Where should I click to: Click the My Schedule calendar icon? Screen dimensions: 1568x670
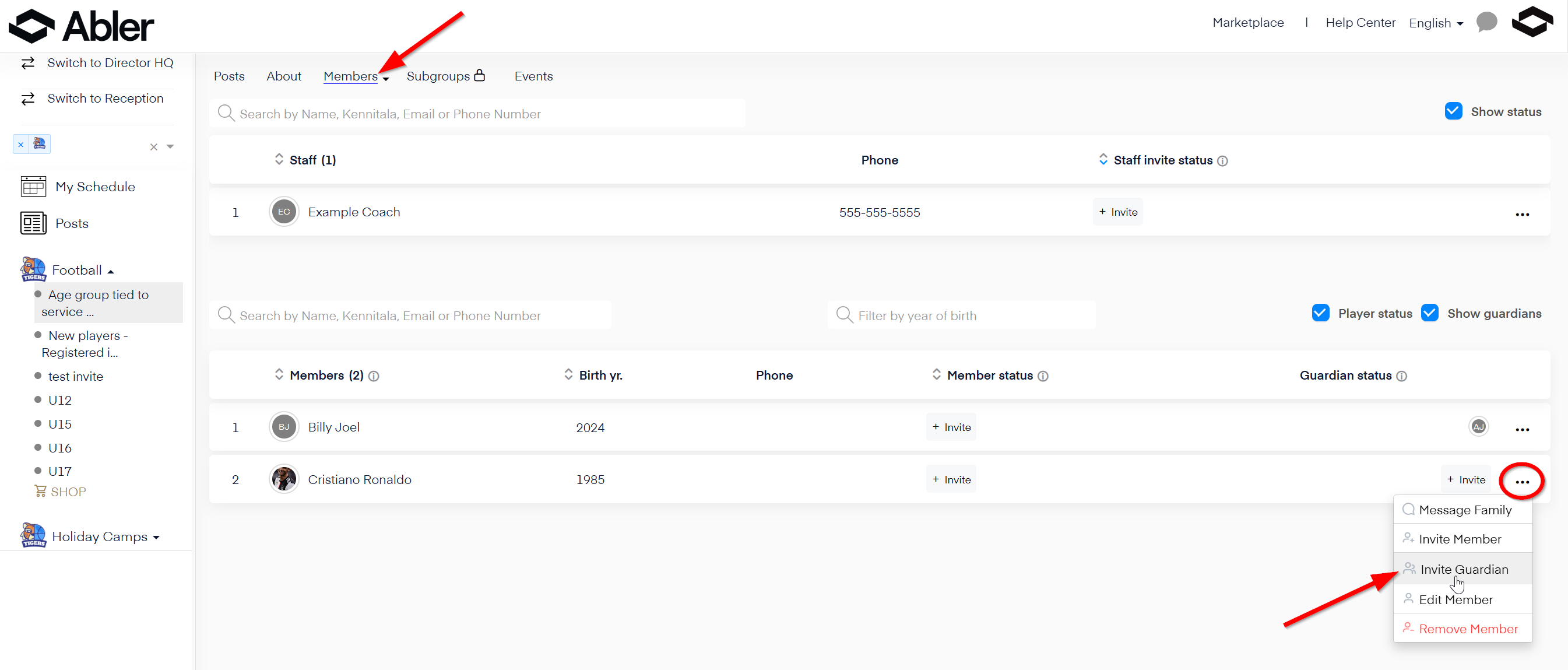(33, 187)
